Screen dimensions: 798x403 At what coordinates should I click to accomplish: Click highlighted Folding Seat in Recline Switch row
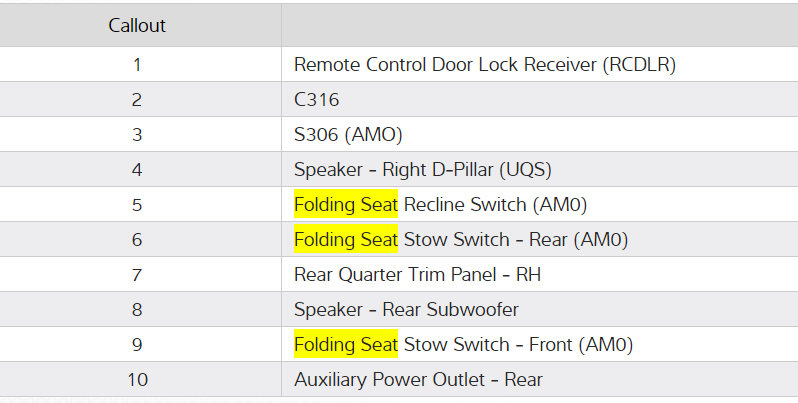pyautogui.click(x=345, y=205)
